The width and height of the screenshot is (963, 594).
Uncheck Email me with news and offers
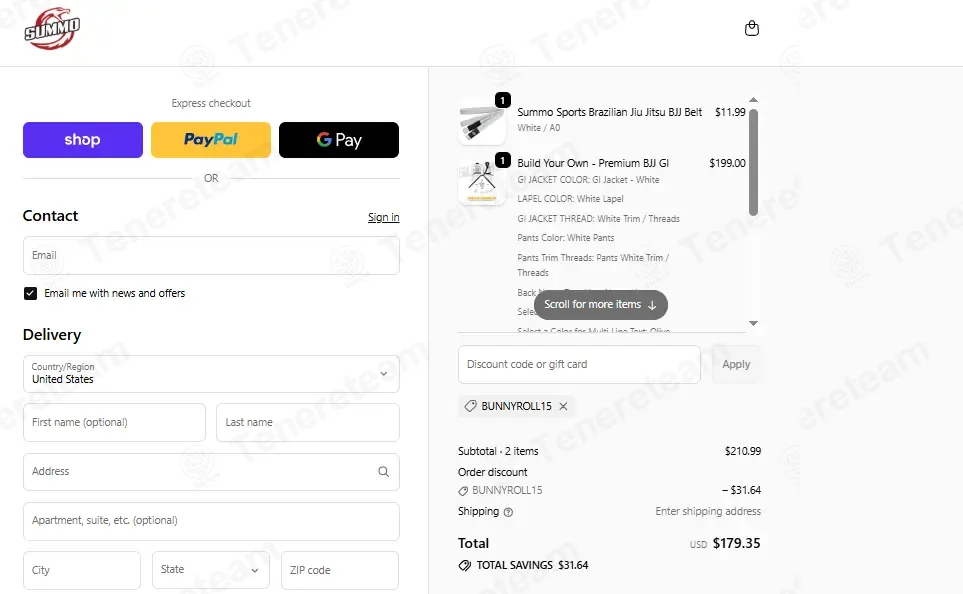coord(30,294)
